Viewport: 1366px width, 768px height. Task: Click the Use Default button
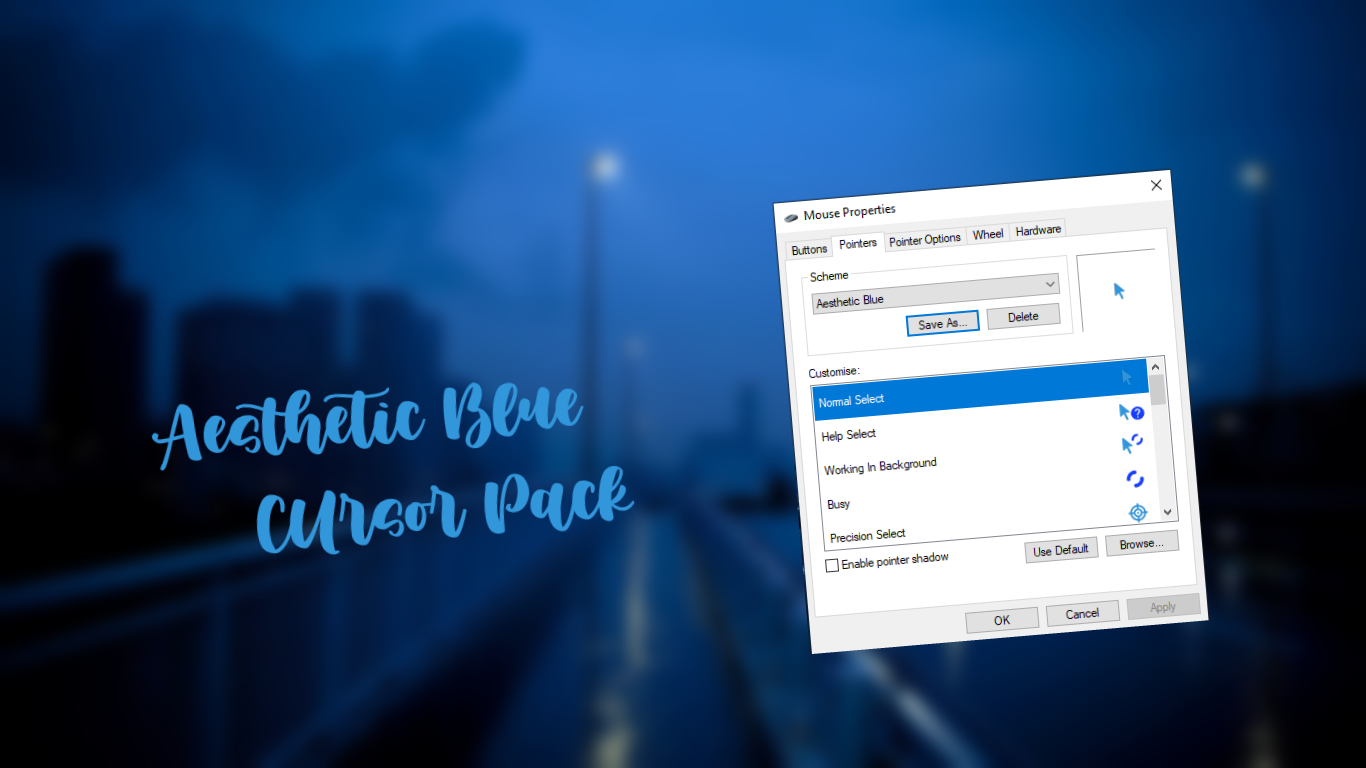coord(1061,549)
